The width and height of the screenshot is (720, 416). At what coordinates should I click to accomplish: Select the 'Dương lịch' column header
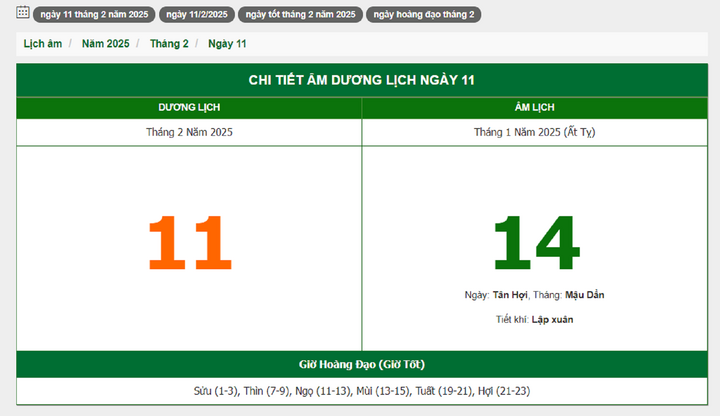[x=189, y=108]
